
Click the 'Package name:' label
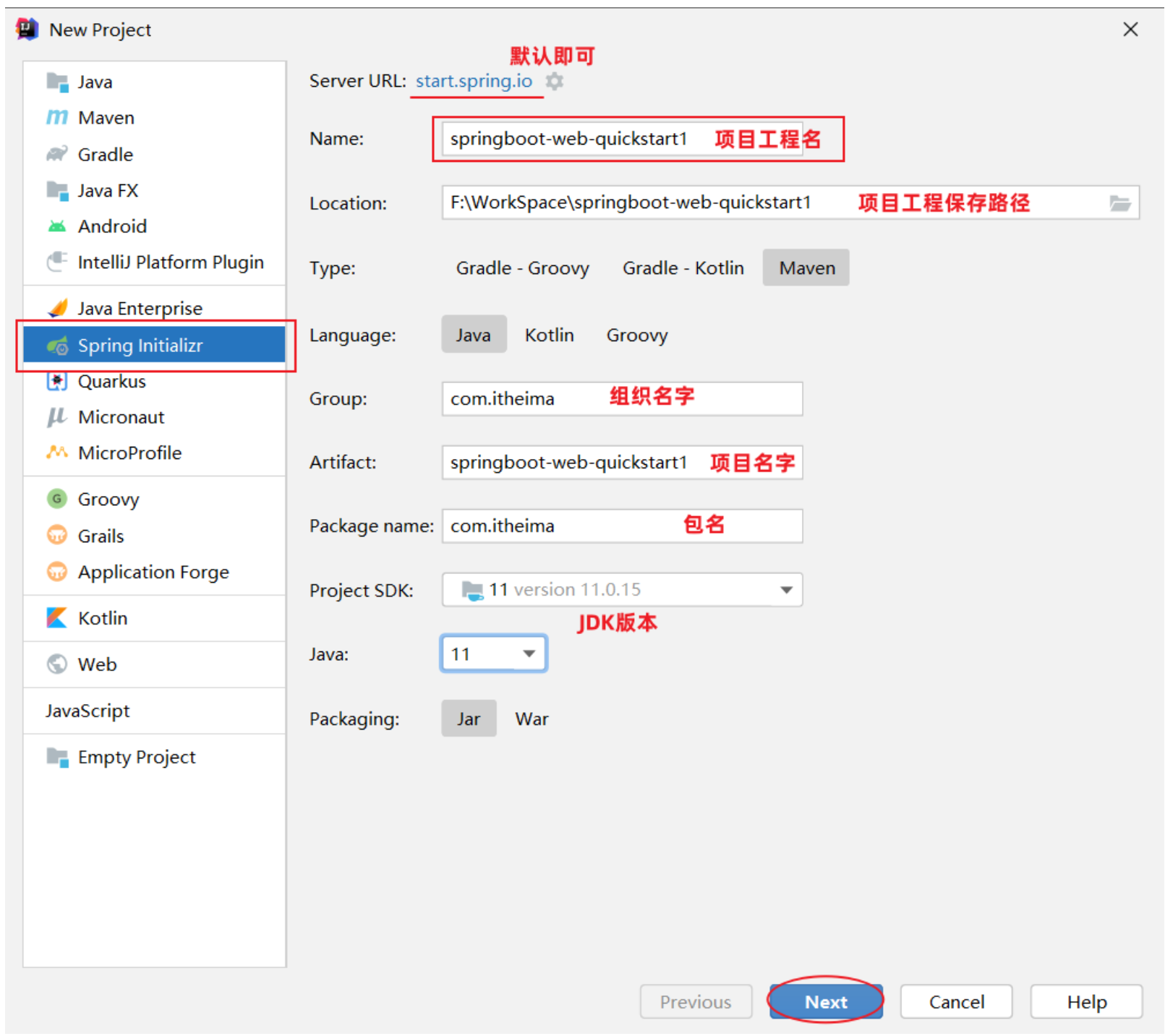click(372, 526)
